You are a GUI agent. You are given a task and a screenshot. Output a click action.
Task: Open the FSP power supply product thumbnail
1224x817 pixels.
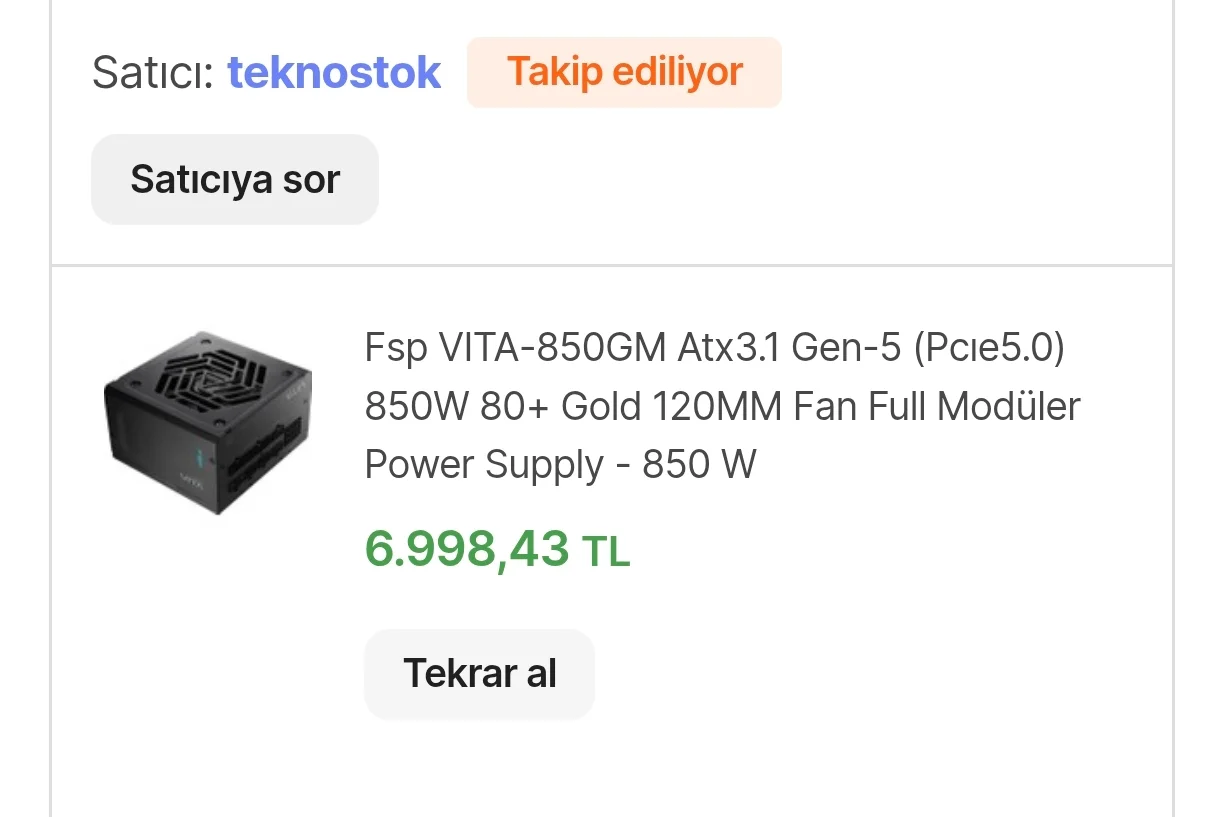click(208, 422)
